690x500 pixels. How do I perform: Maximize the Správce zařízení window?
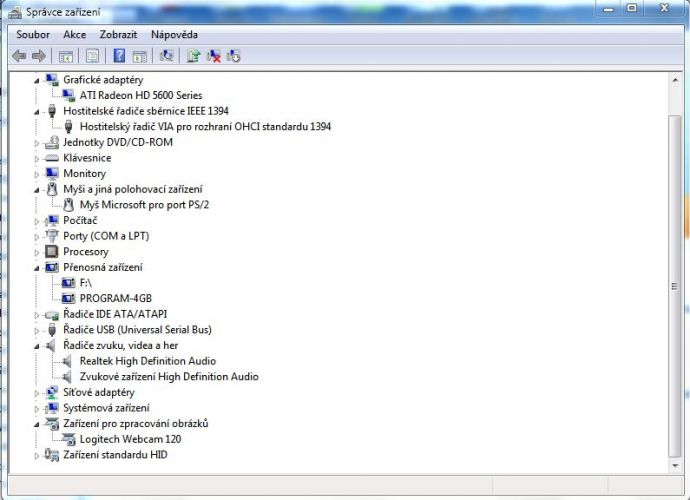[x=632, y=9]
